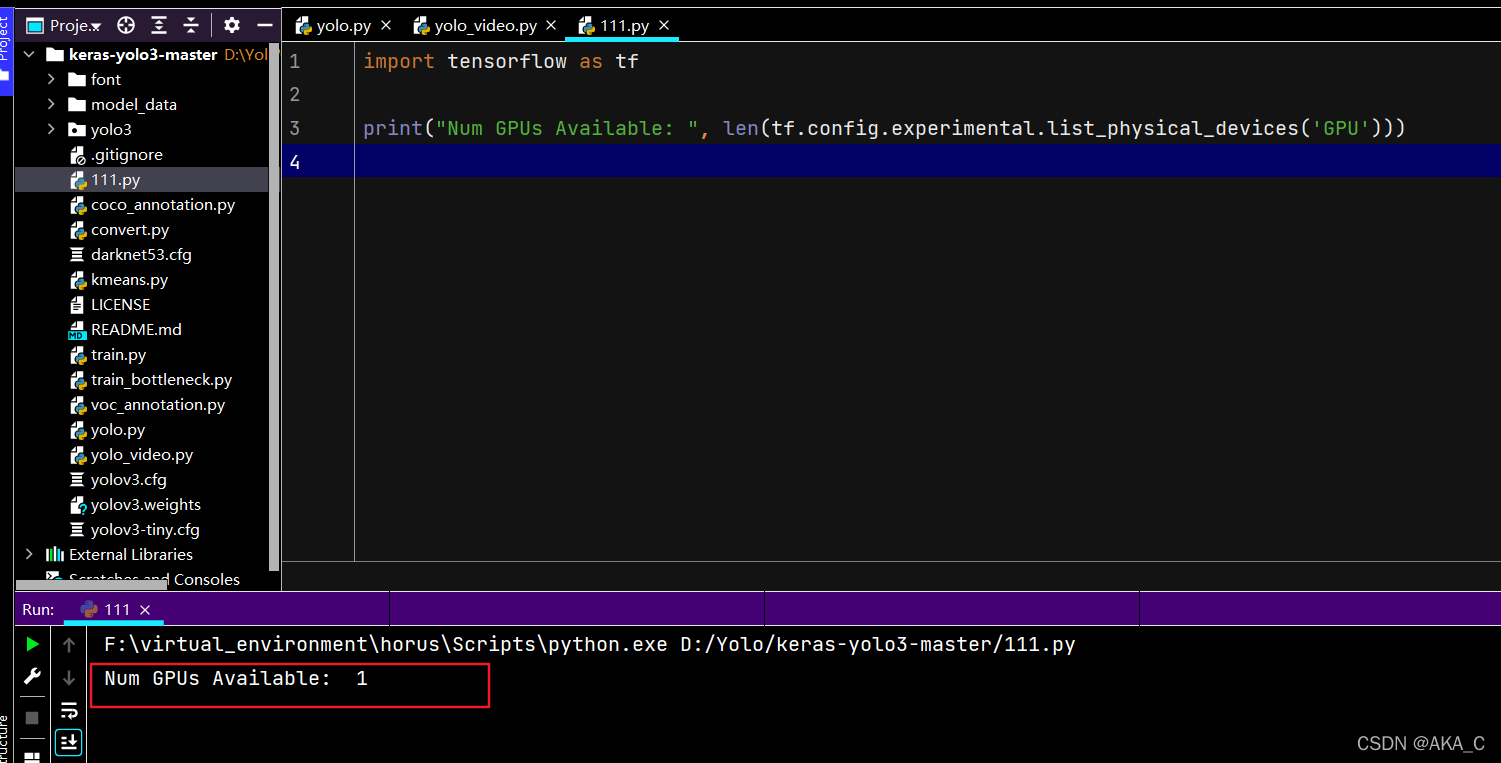Rerun 111 with green play icon
Image resolution: width=1501 pixels, height=763 pixels.
point(33,644)
